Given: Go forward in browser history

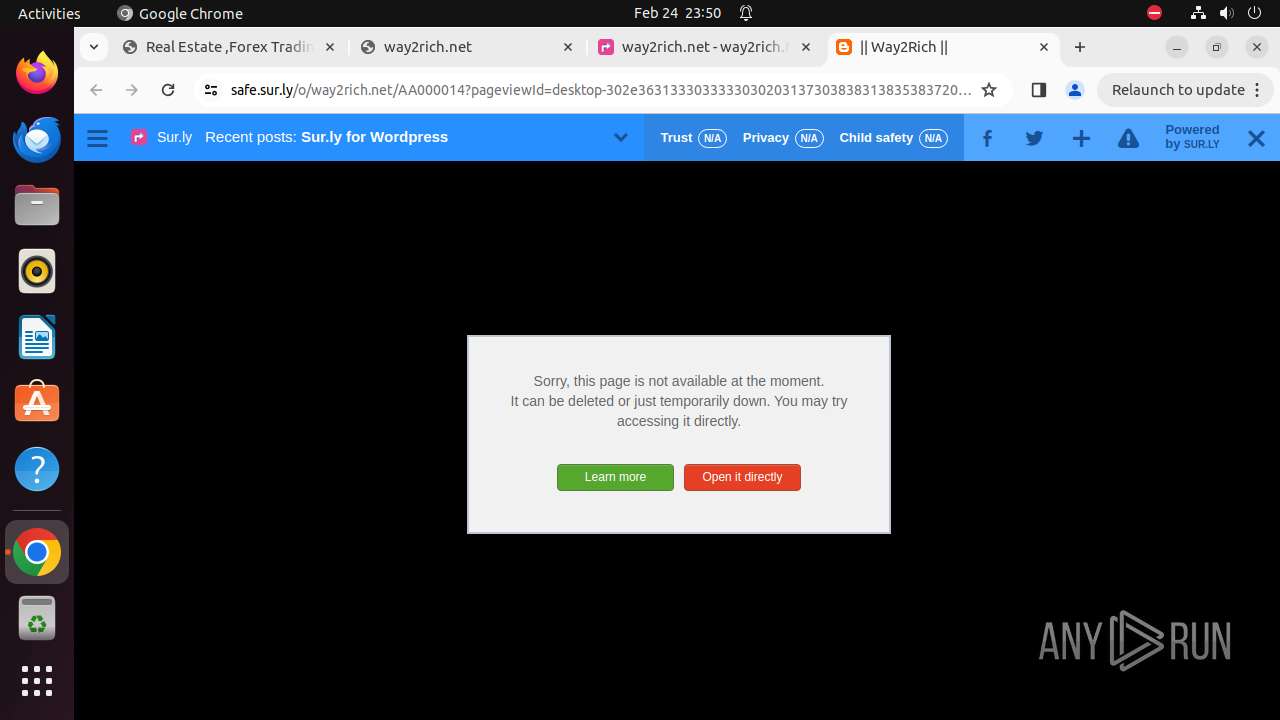Looking at the screenshot, I should coord(132,90).
